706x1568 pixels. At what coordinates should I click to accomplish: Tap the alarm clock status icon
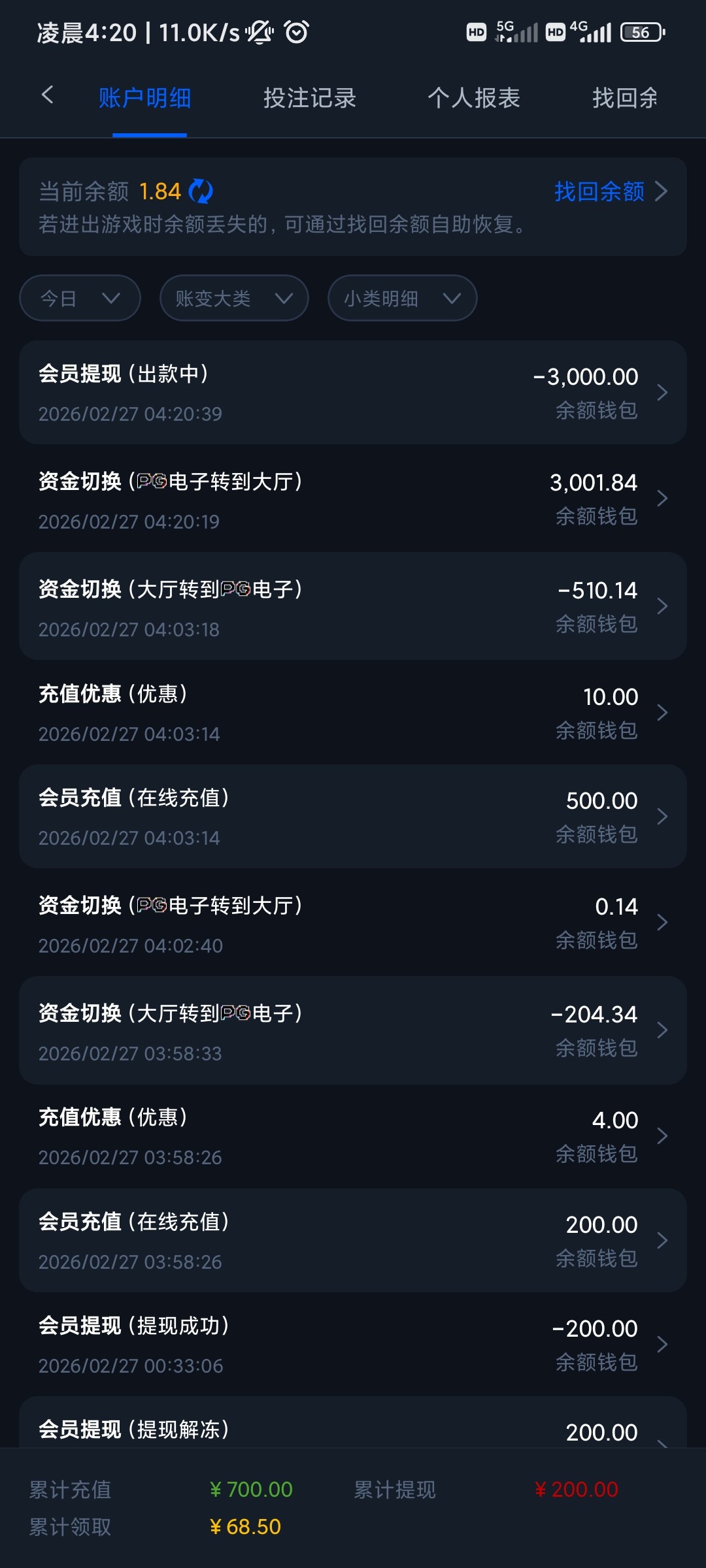pyautogui.click(x=297, y=32)
